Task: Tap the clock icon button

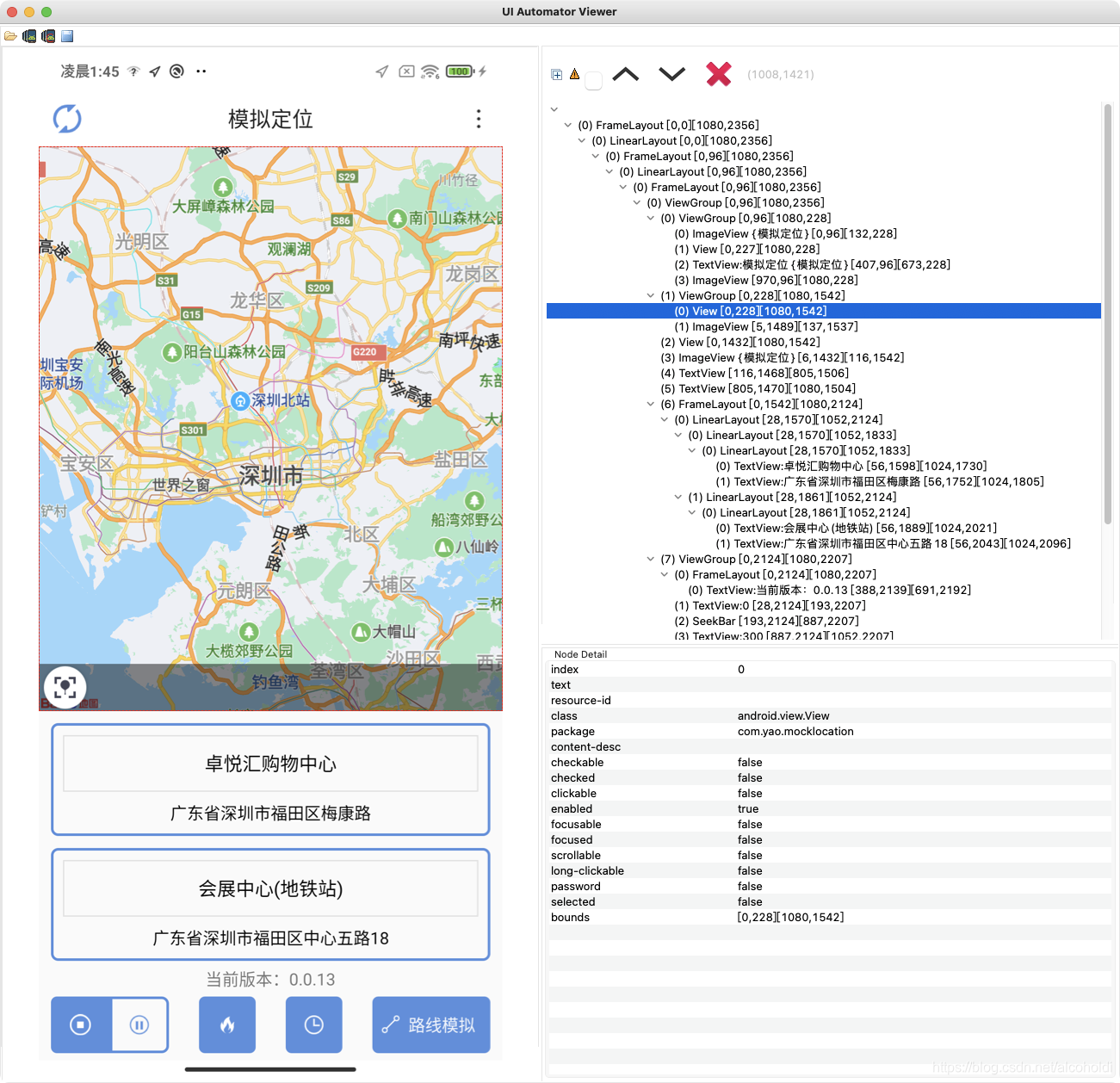Action: (314, 1024)
